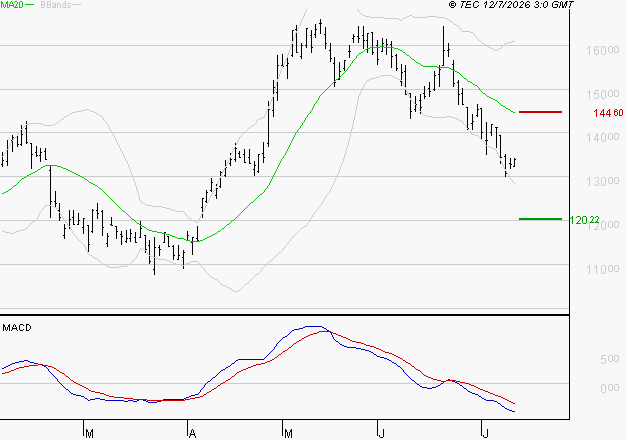Click the 000 MACD axis label
This screenshot has width=627, height=440.
click(x=610, y=388)
